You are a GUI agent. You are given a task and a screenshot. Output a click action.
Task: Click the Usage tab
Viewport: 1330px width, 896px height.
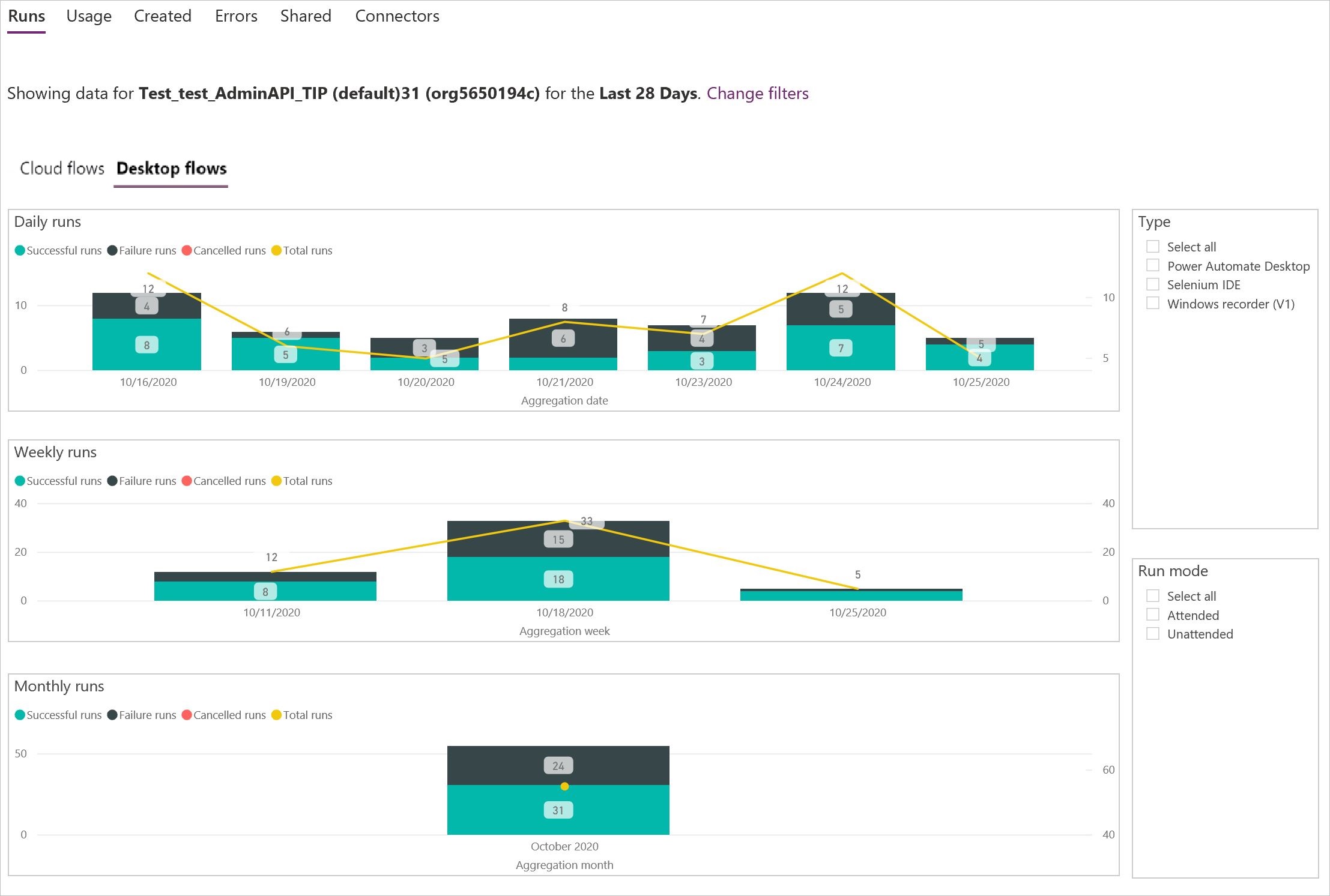(87, 15)
